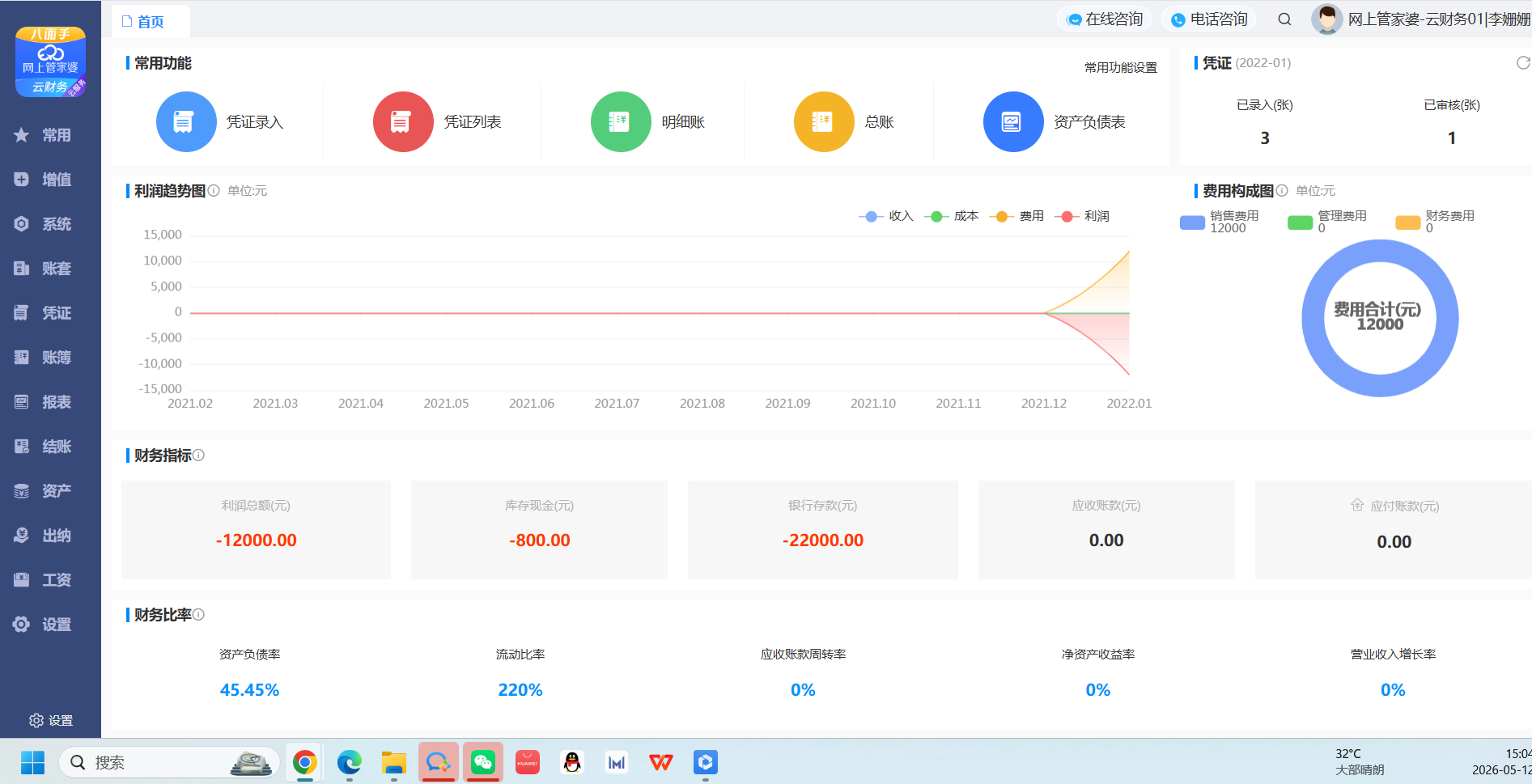Image resolution: width=1532 pixels, height=784 pixels.
Task: Click the 已审核 voucher count 1
Action: coord(1452,138)
